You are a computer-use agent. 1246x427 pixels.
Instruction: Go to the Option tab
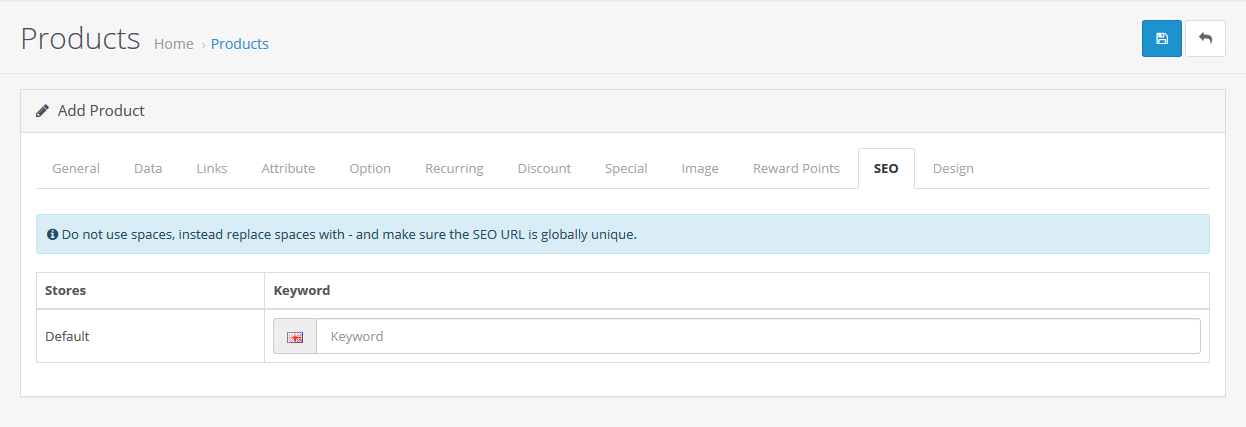click(x=370, y=168)
